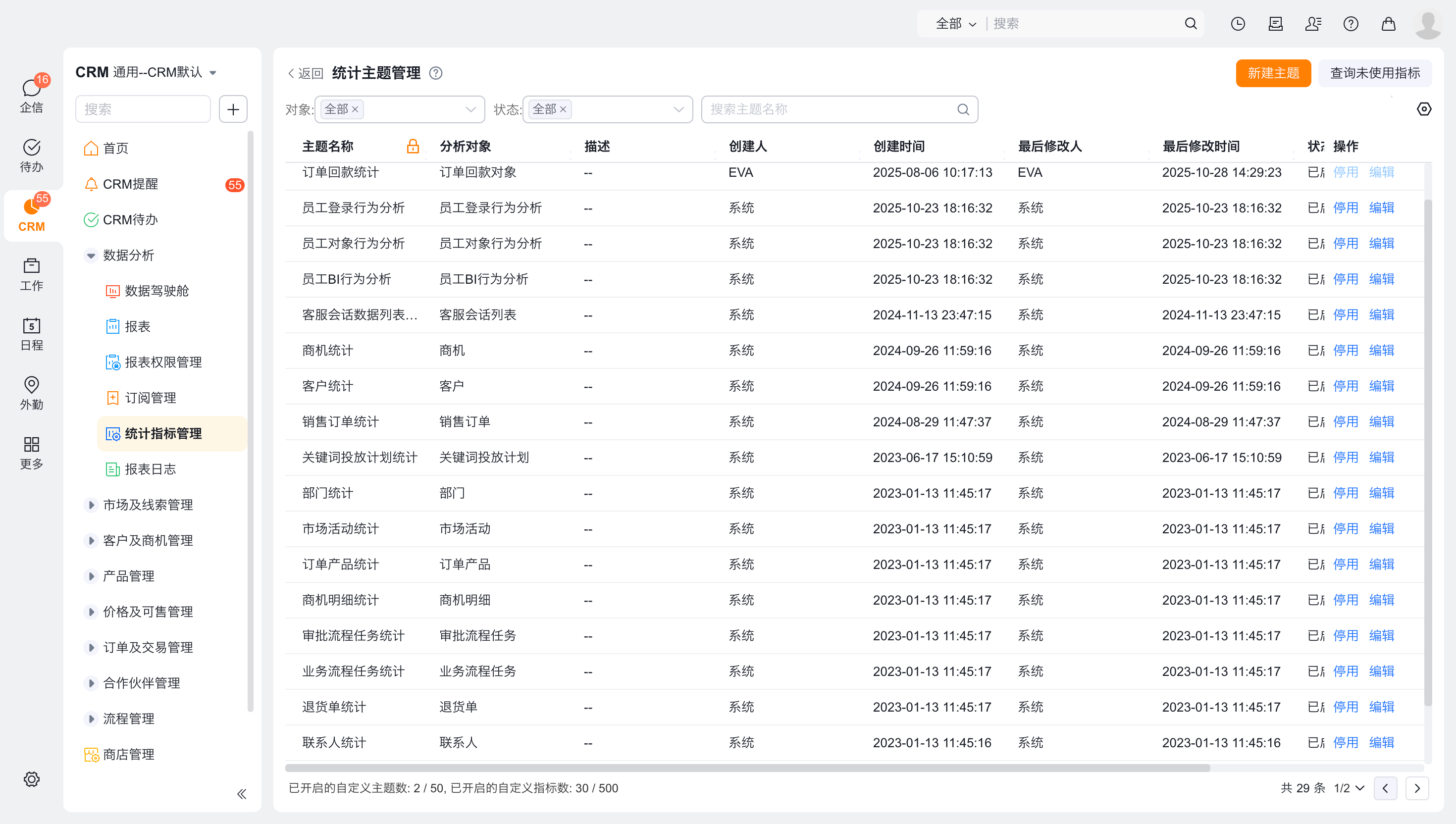The height and width of the screenshot is (824, 1456).
Task: Click the history clock icon in top bar
Action: [1238, 24]
